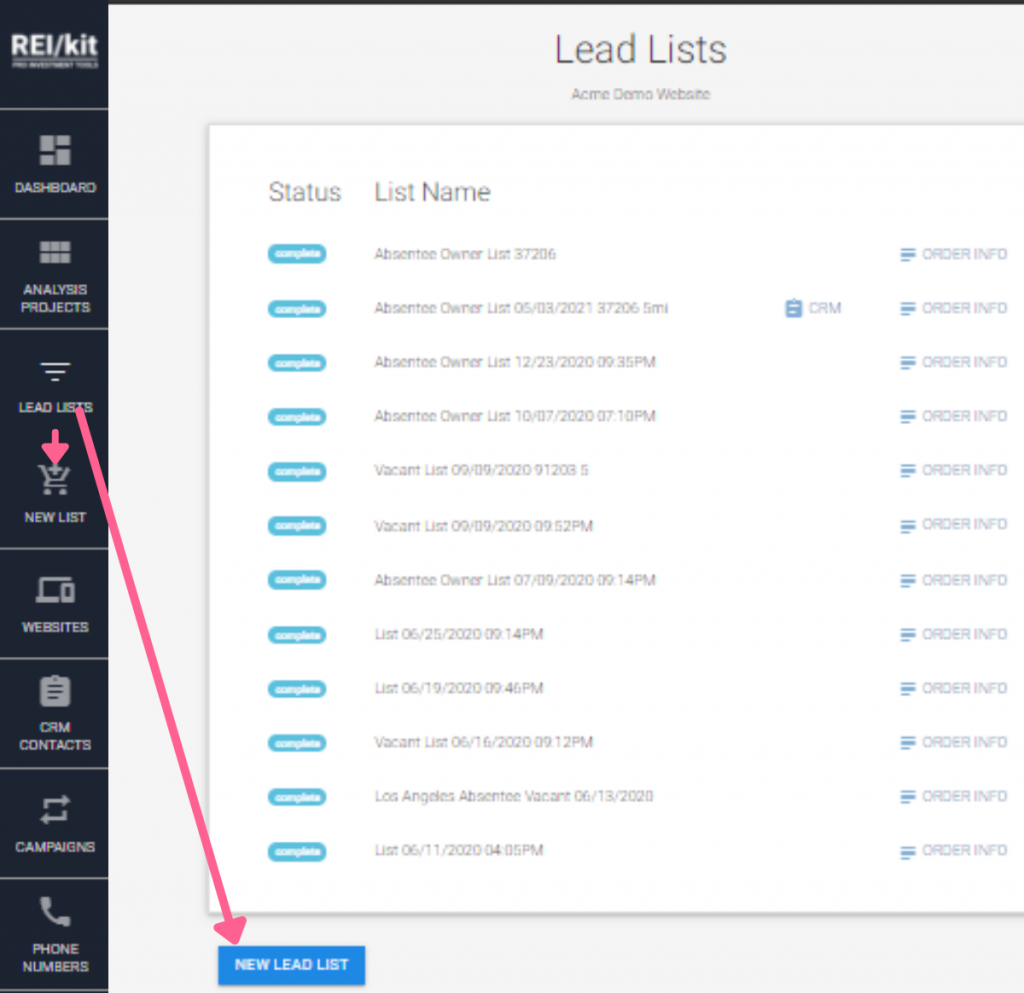Click the CRM Contacts clipboard icon
Screen dimensions: 1024x993
tap(54, 690)
